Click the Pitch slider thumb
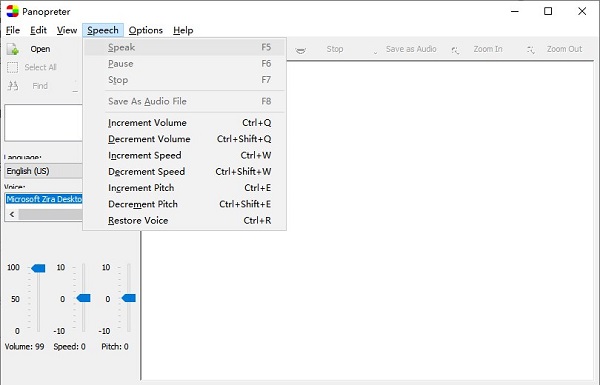600x385 pixels. (x=129, y=298)
